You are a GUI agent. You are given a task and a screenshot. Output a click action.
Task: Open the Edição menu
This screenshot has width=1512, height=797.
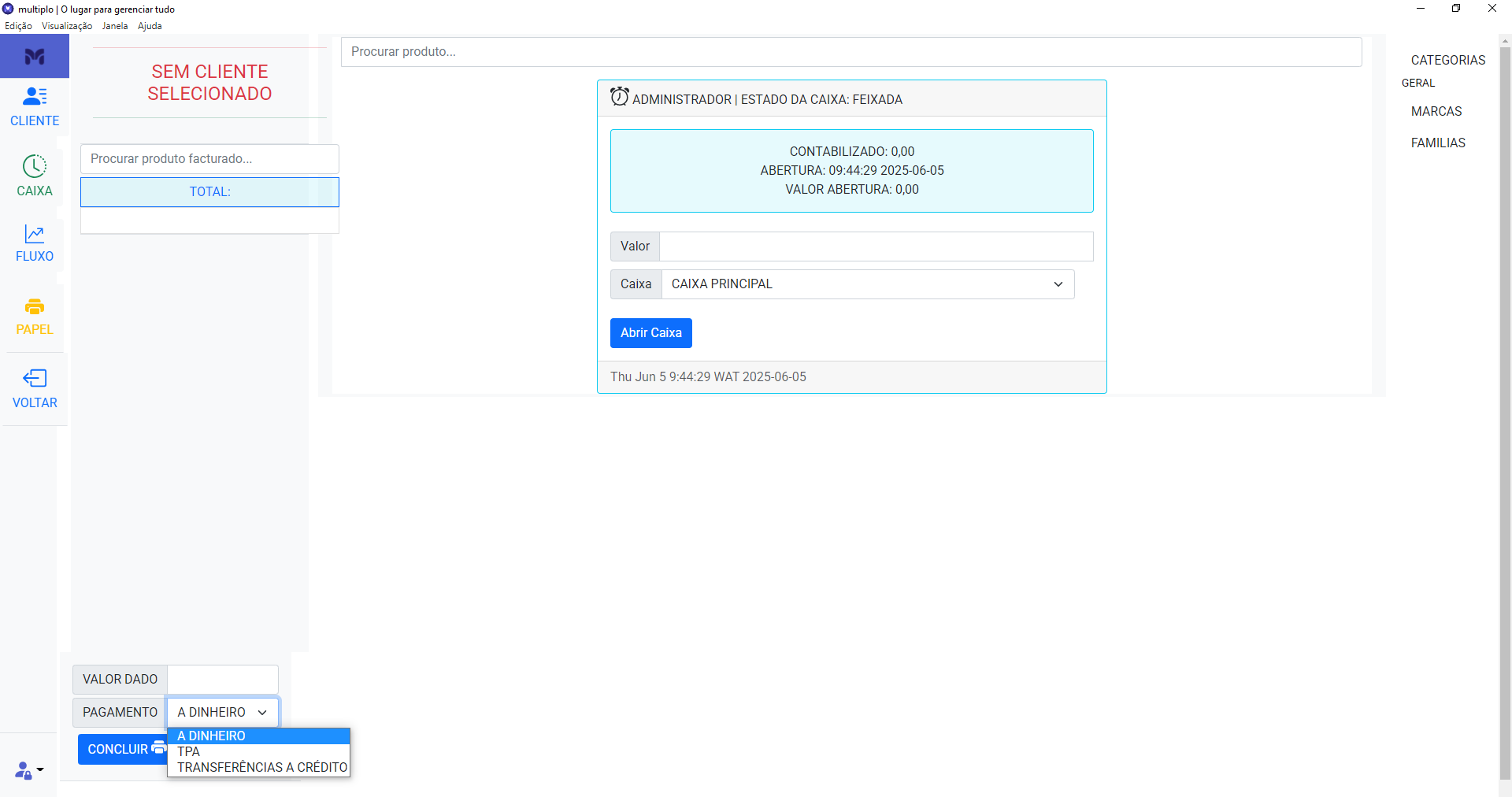click(x=18, y=26)
